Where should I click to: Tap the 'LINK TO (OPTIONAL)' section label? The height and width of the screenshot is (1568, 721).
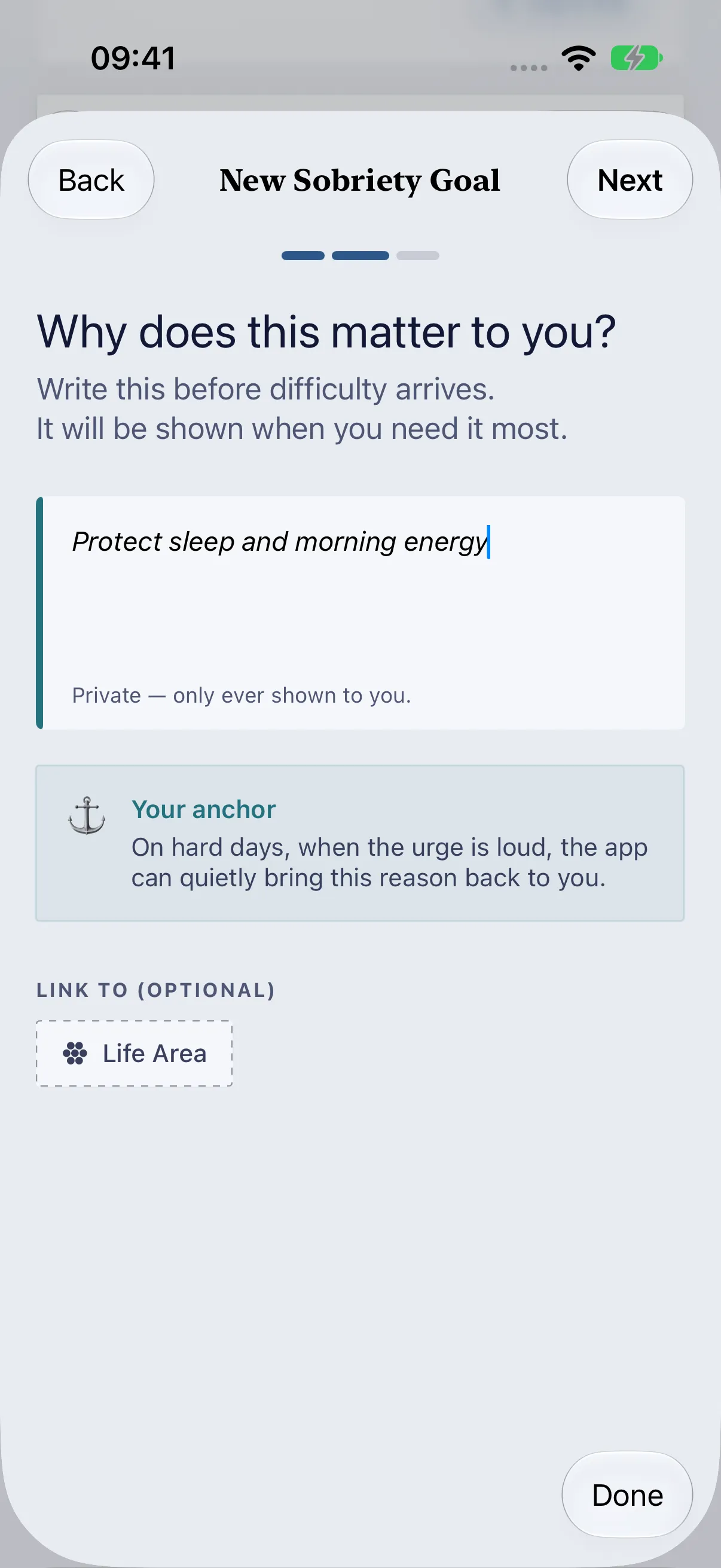(156, 990)
